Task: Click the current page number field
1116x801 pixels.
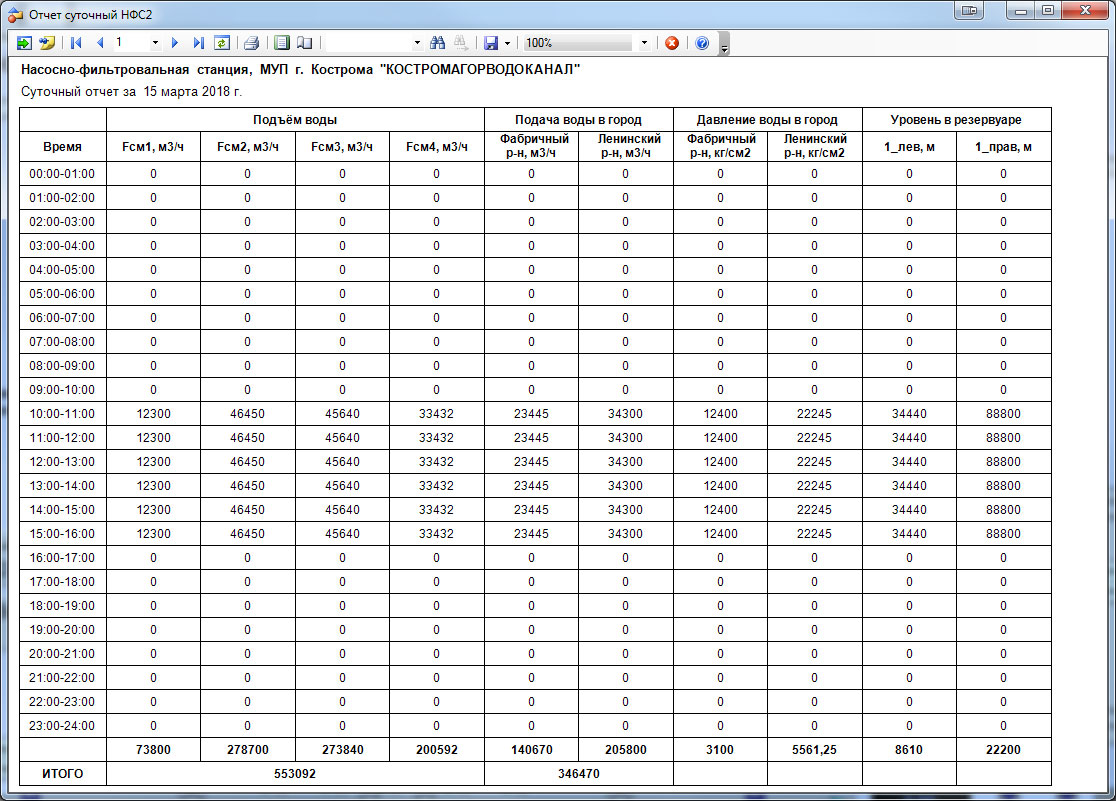Action: (x=132, y=43)
